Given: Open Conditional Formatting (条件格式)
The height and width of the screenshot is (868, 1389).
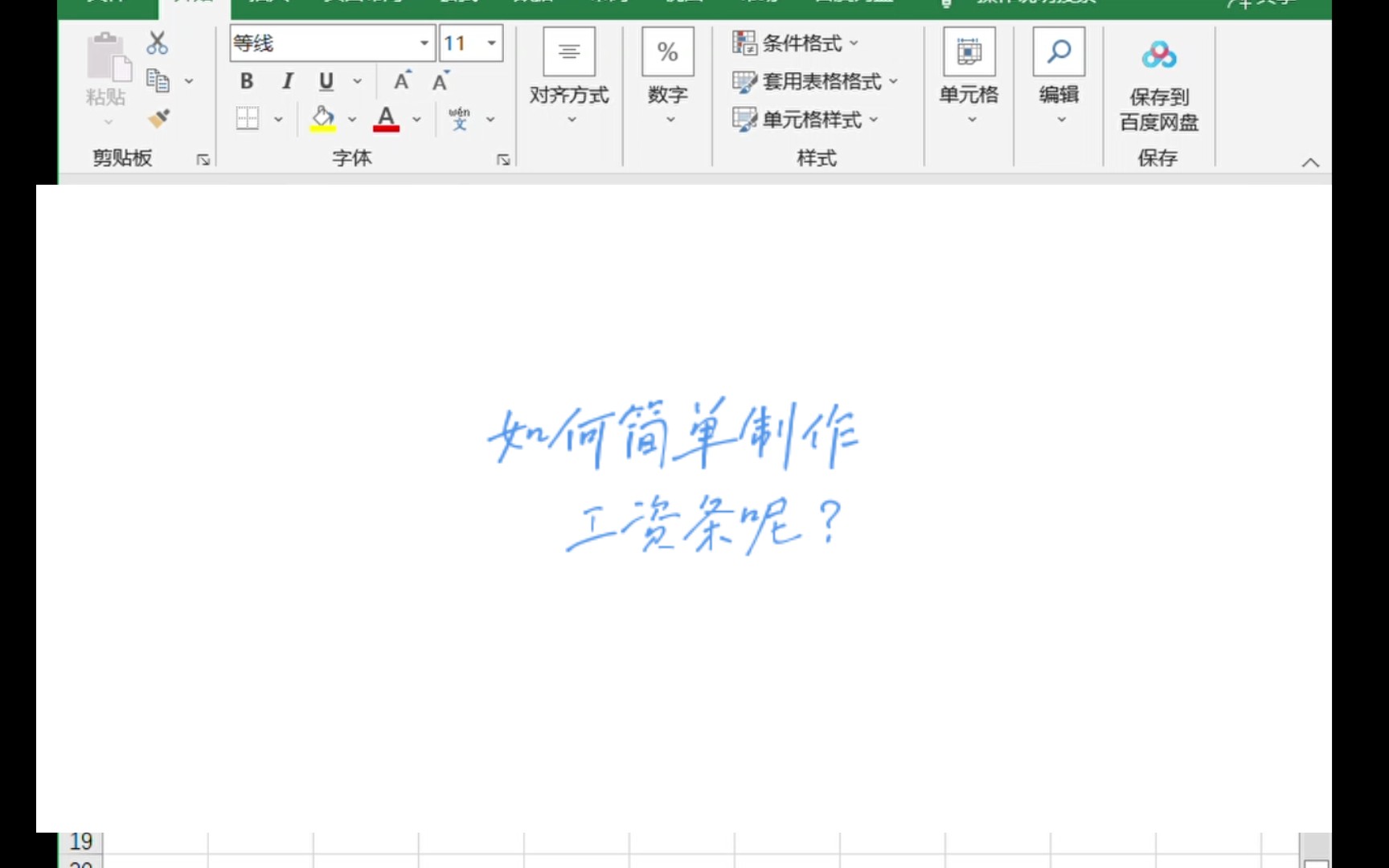Looking at the screenshot, I should pos(796,43).
